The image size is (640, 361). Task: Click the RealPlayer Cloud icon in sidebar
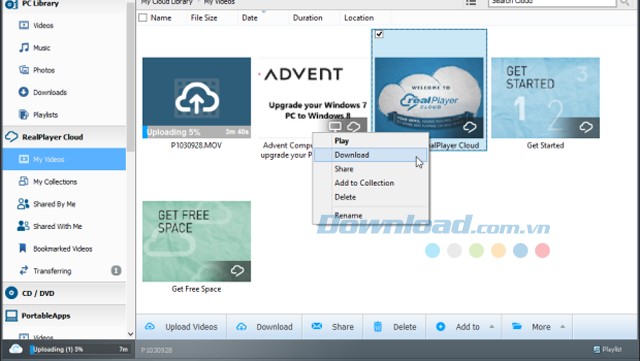[x=11, y=137]
